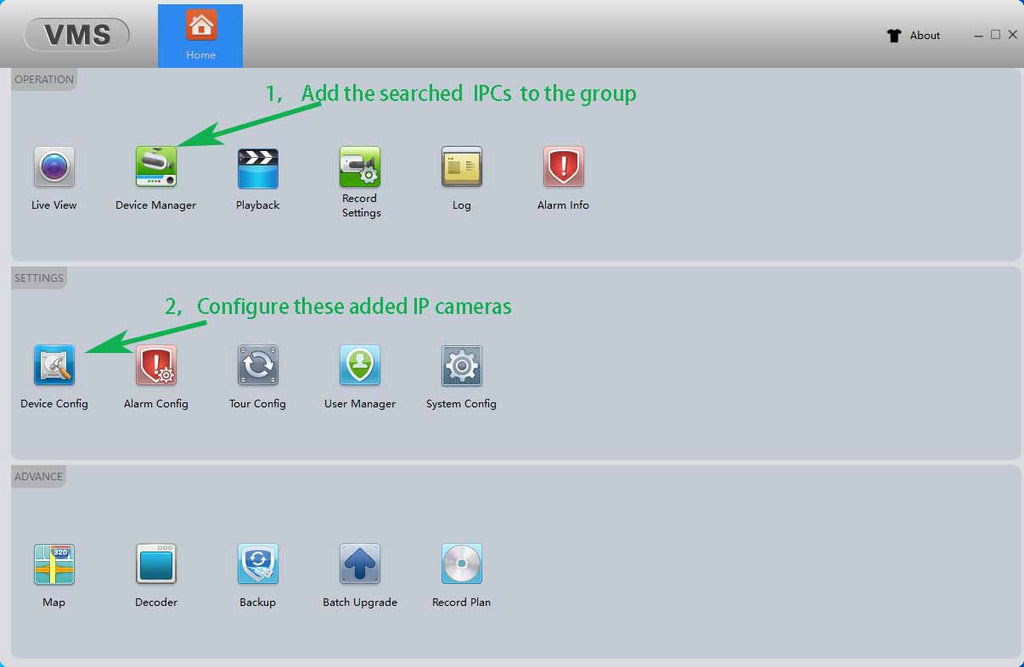Screen dimensions: 1024x667
Task: View the Log icon
Action: tap(462, 167)
